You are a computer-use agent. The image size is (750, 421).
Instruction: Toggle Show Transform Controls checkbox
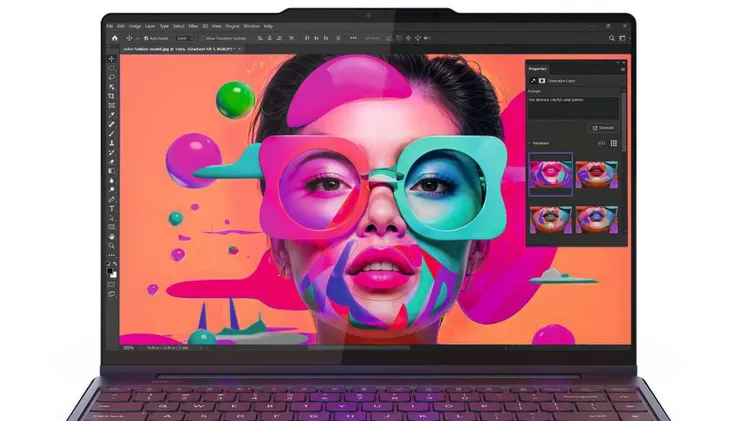point(202,38)
